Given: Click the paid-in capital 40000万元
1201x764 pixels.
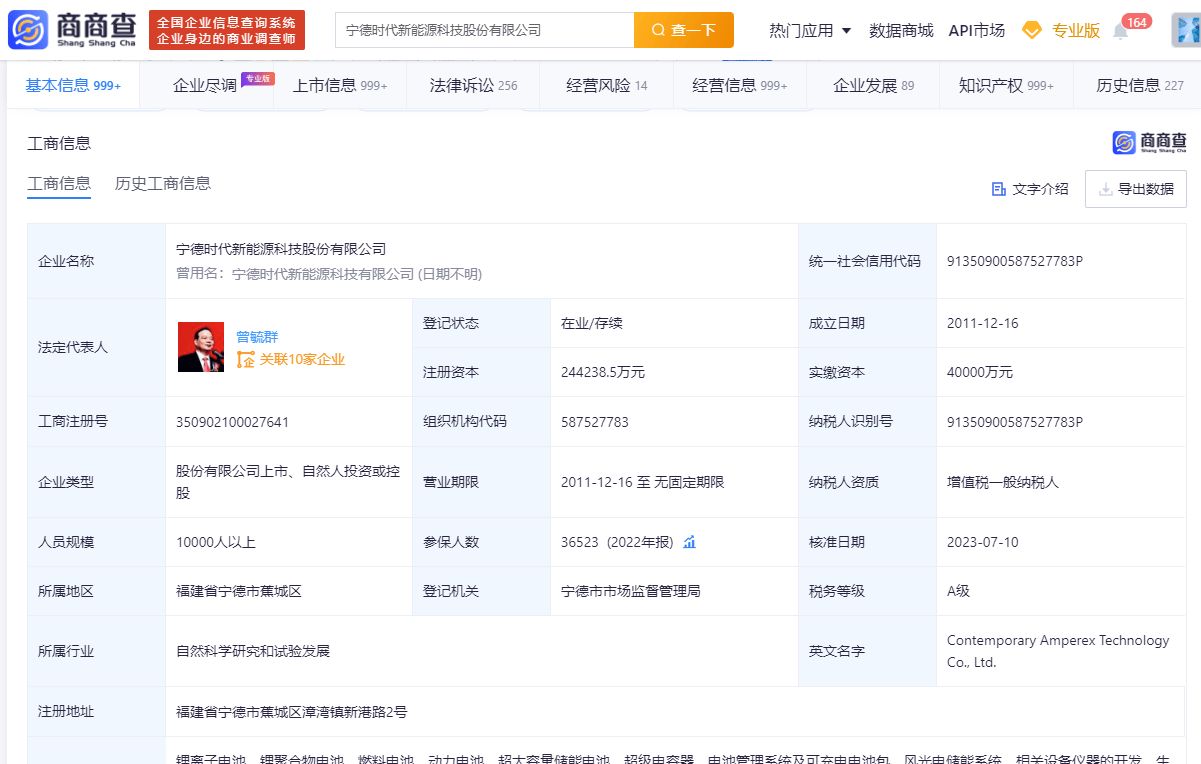Looking at the screenshot, I should click(980, 372).
